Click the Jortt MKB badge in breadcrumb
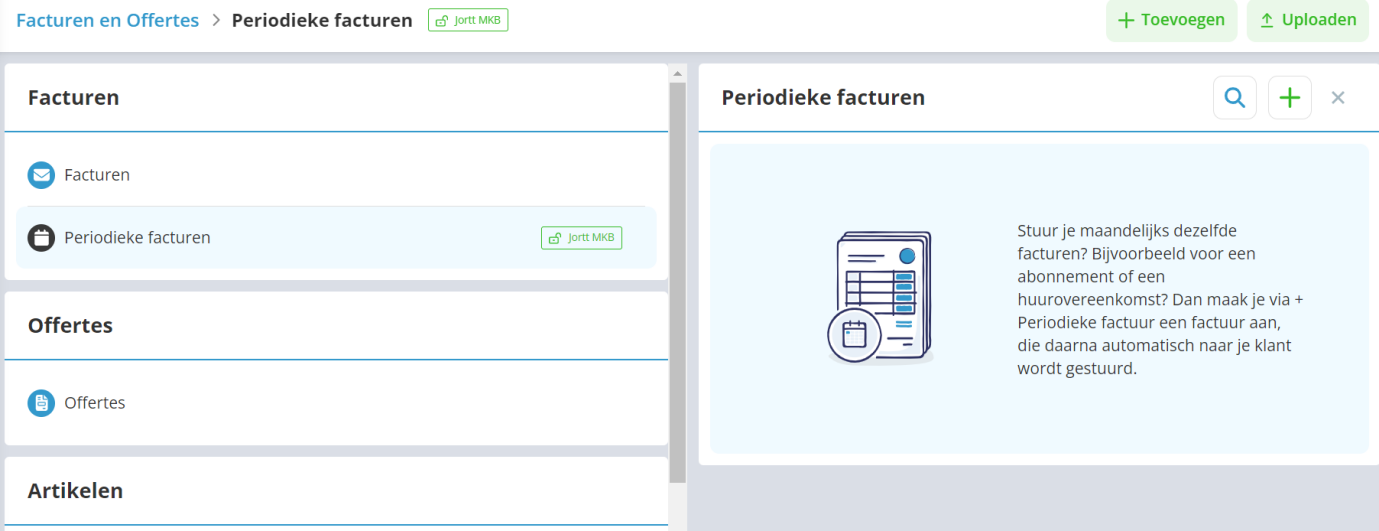Screen dimensions: 1379x531 click(x=468, y=20)
